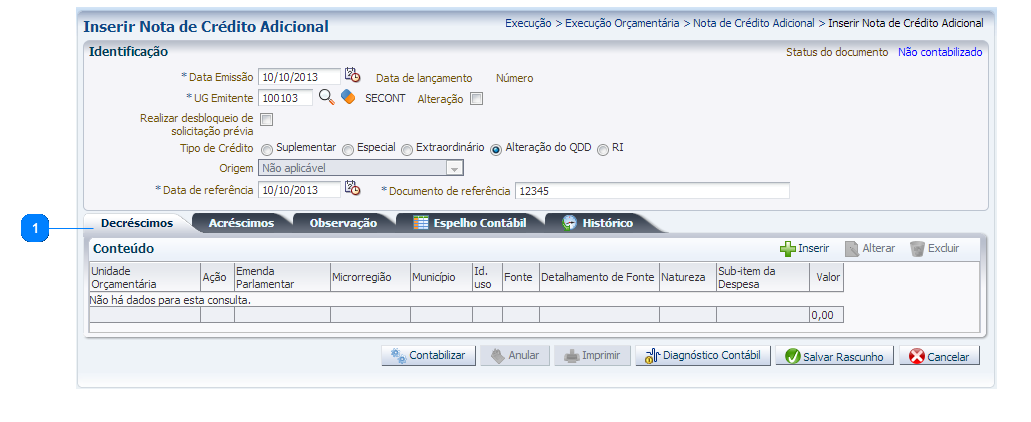
Task: Click the UG Emitente magnifier search icon
Action: [326, 97]
